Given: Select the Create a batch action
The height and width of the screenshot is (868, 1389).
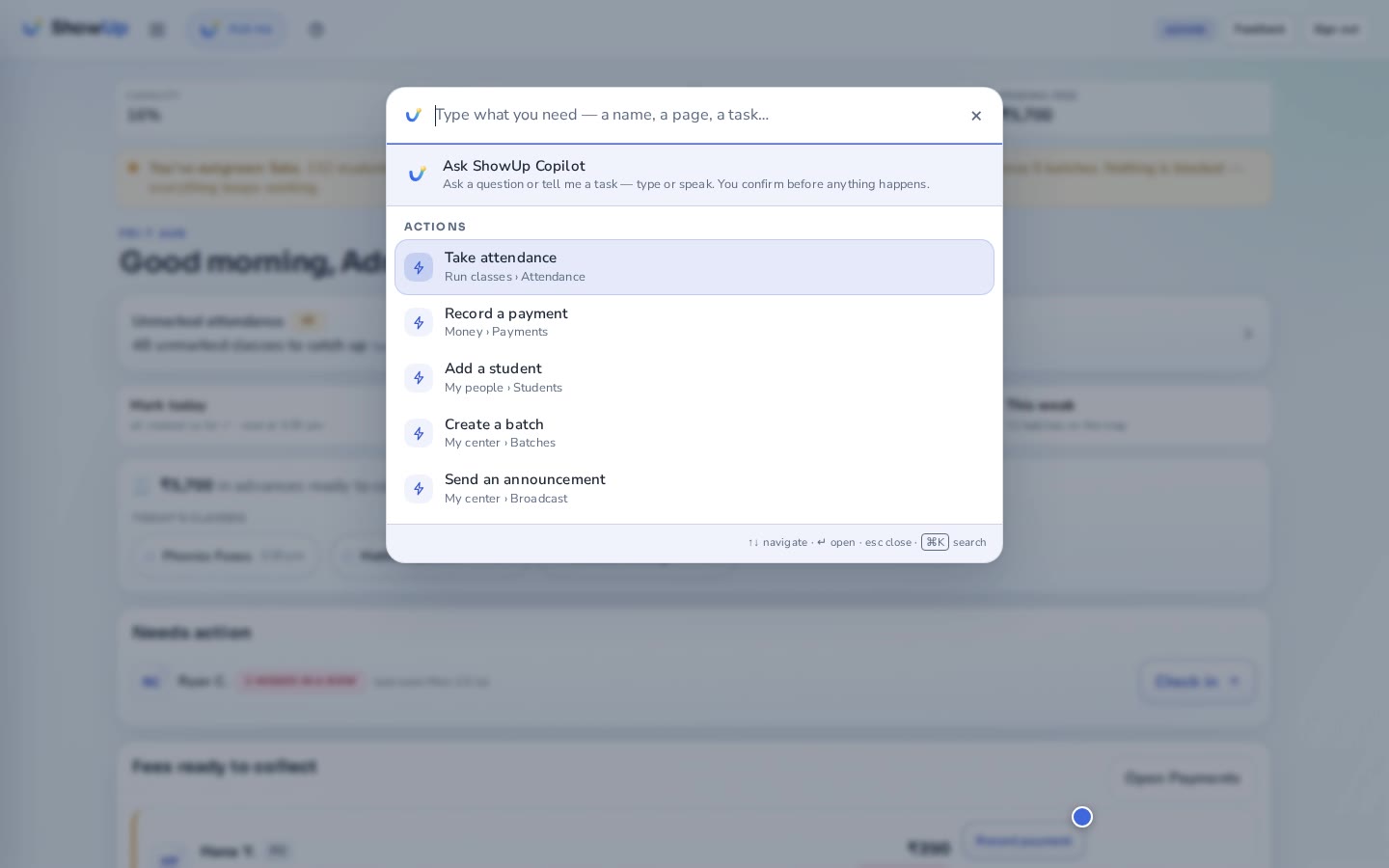Looking at the screenshot, I should pyautogui.click(x=694, y=434).
